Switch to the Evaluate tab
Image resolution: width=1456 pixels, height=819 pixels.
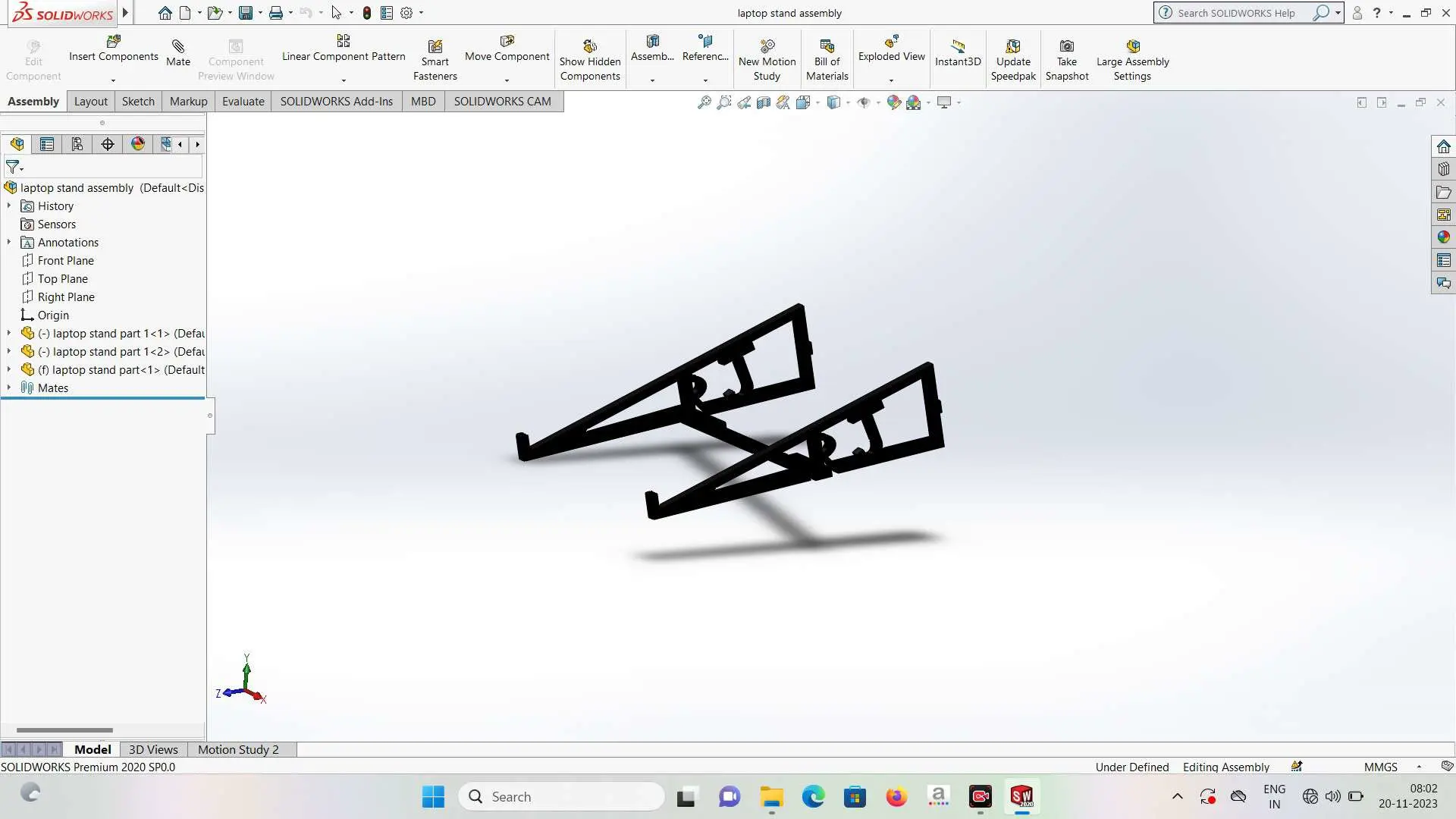(243, 102)
